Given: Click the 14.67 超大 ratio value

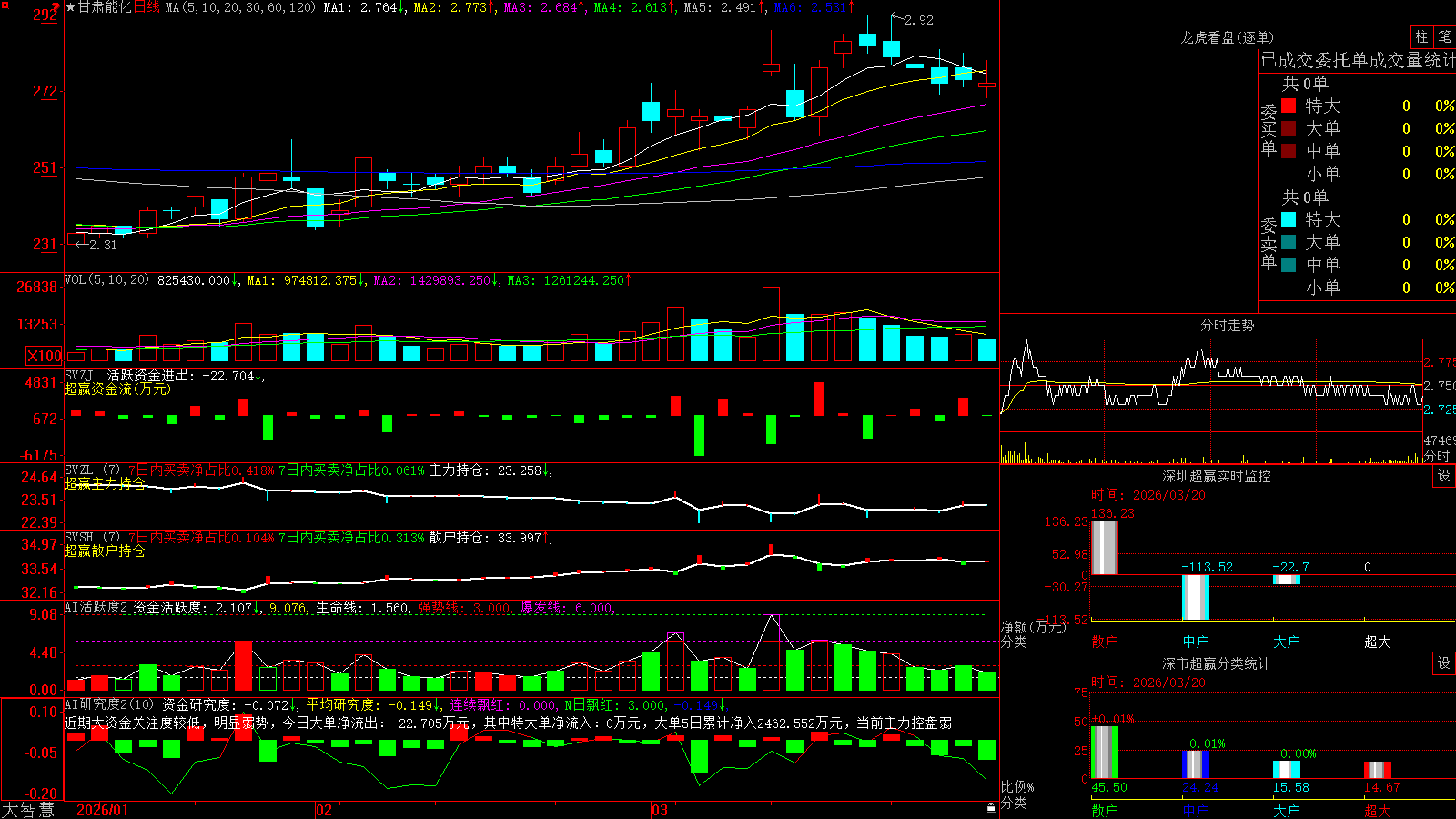Looking at the screenshot, I should click(1382, 787).
